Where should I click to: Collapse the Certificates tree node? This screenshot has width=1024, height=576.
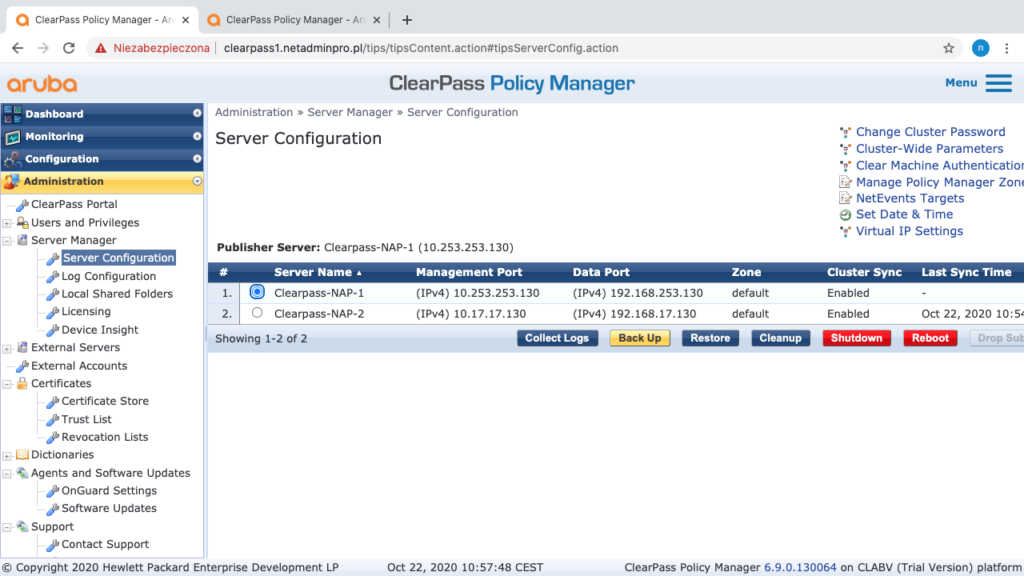click(8, 384)
